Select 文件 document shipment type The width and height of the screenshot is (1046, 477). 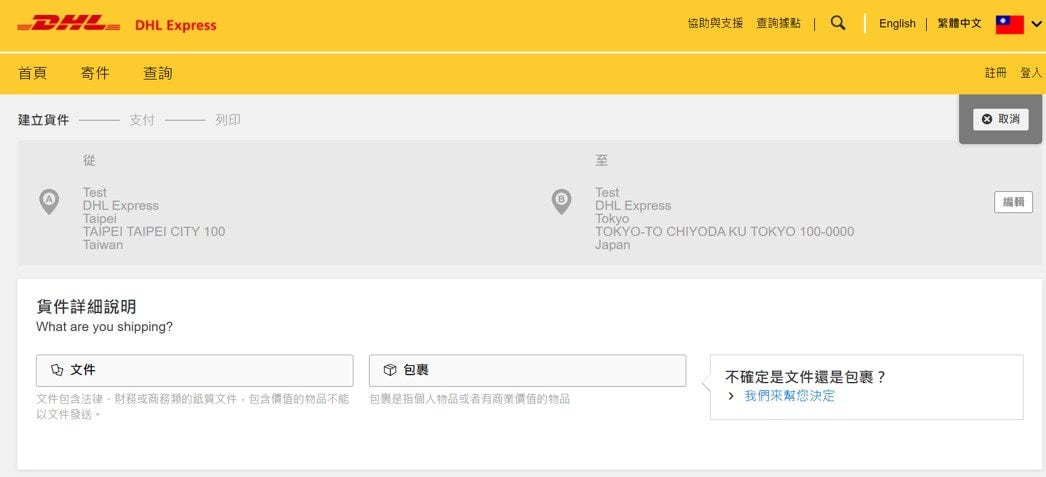click(x=195, y=370)
